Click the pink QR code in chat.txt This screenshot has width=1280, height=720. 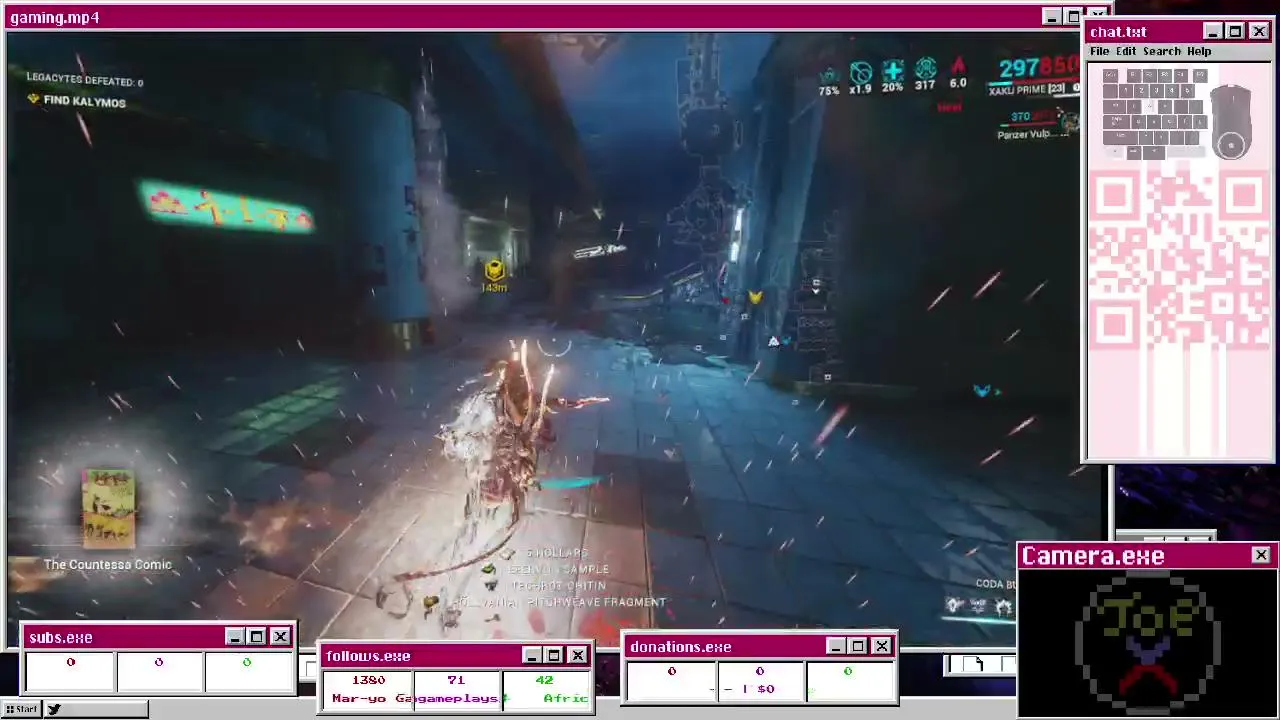click(1179, 259)
